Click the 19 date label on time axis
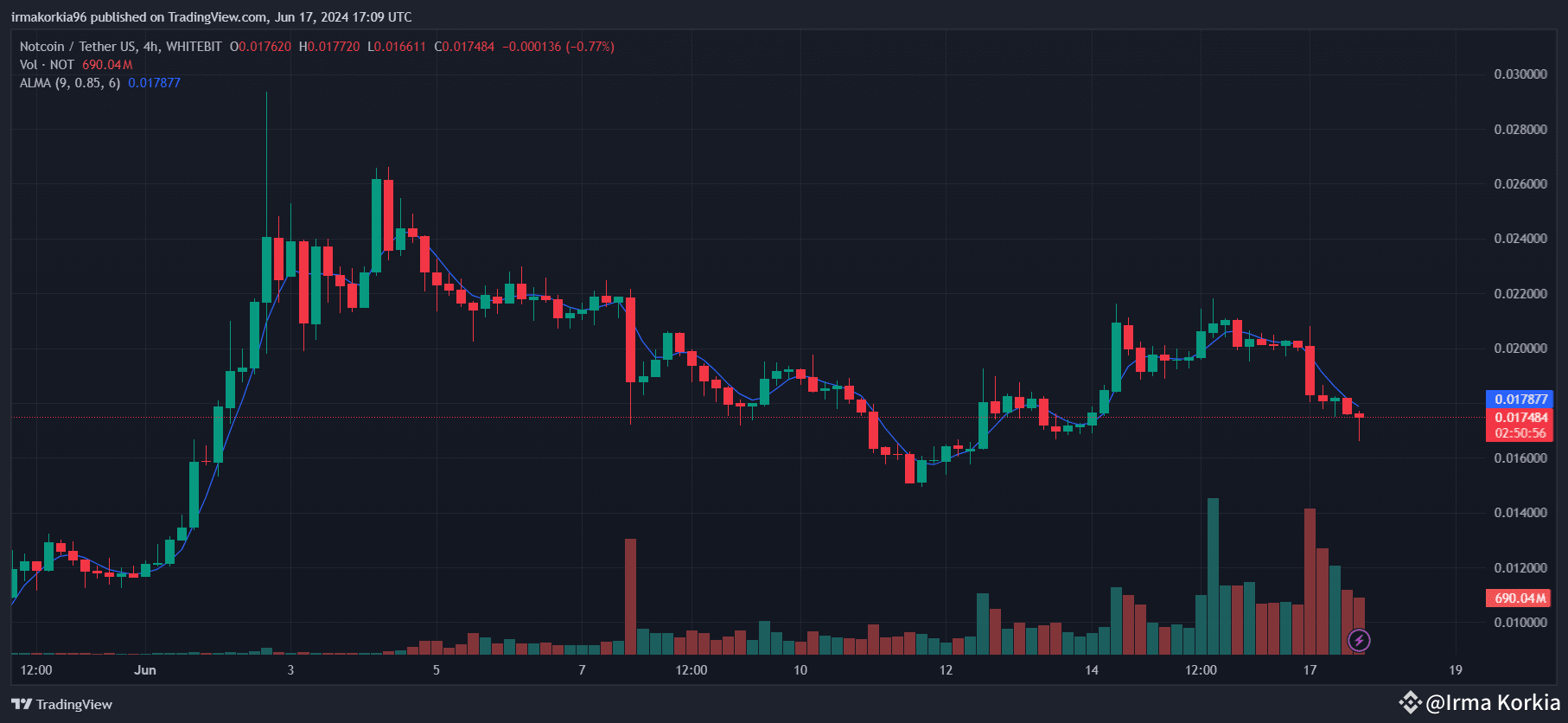This screenshot has height=723, width=1568. point(1456,670)
